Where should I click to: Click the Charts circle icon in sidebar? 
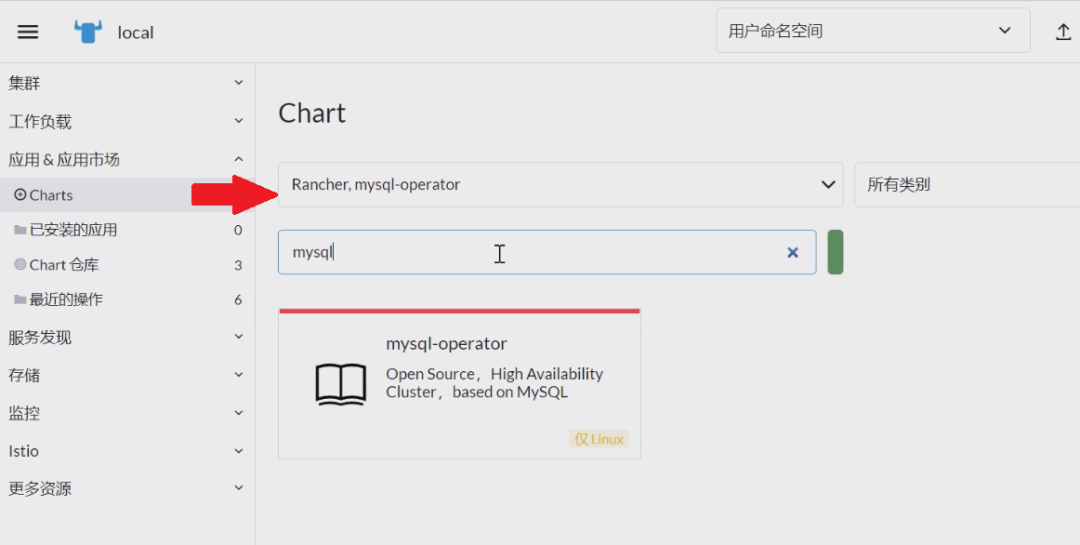(x=20, y=195)
